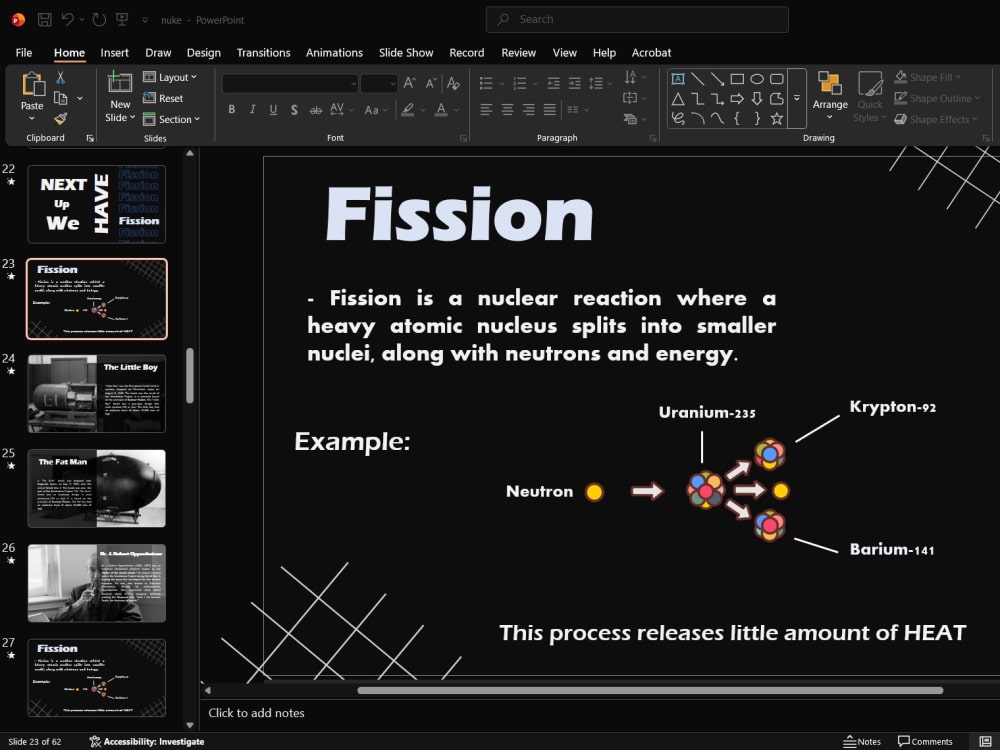1000x750 pixels.
Task: Click the text highlight color pen
Action: pos(408,110)
